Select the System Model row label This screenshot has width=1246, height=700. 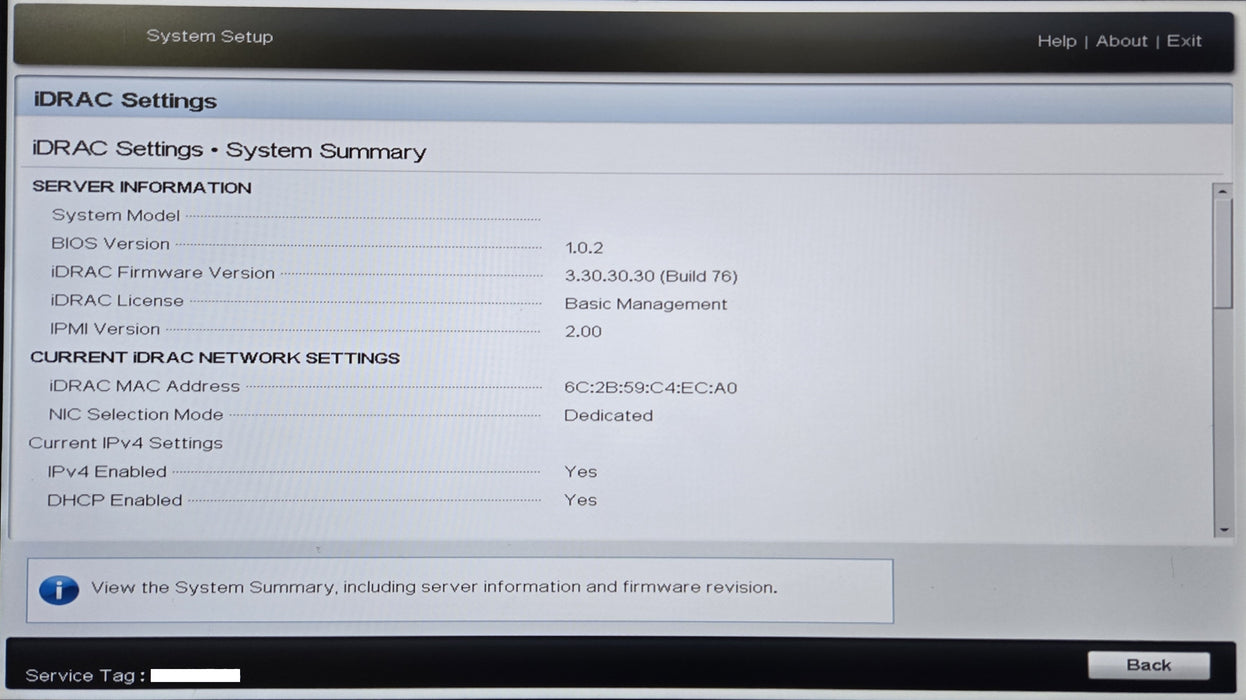pos(116,215)
